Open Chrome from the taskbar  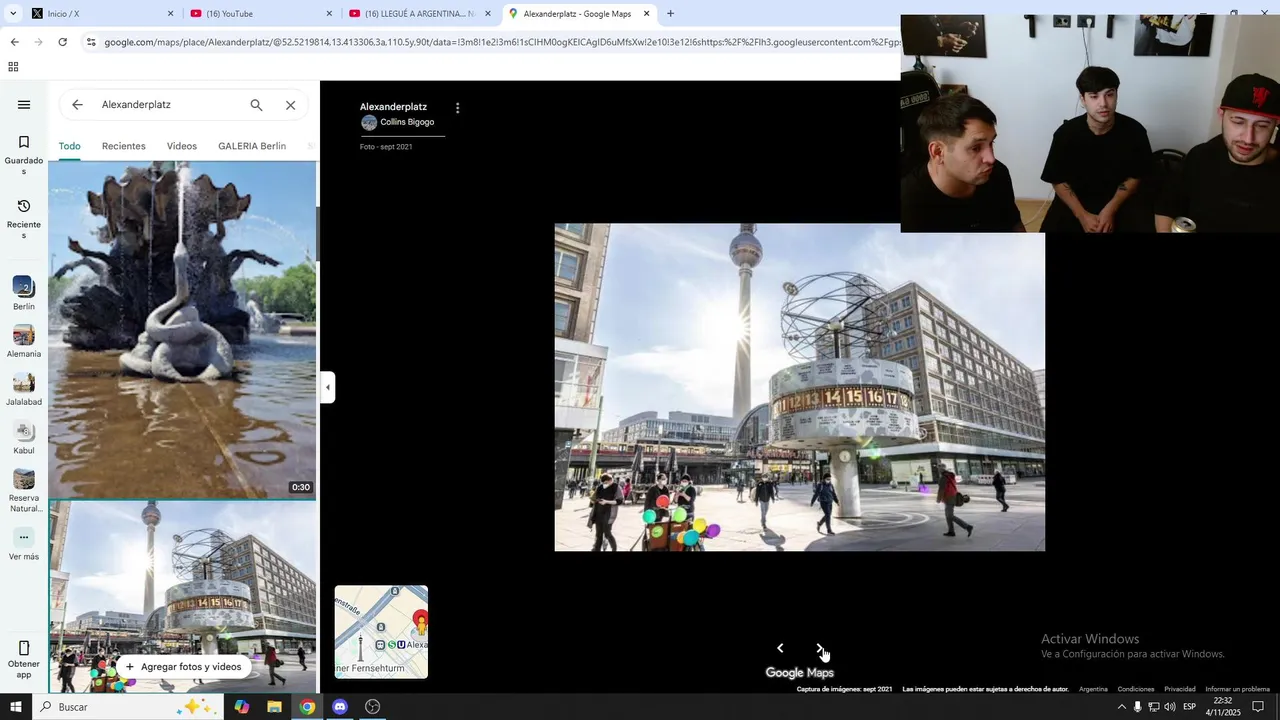[x=307, y=707]
